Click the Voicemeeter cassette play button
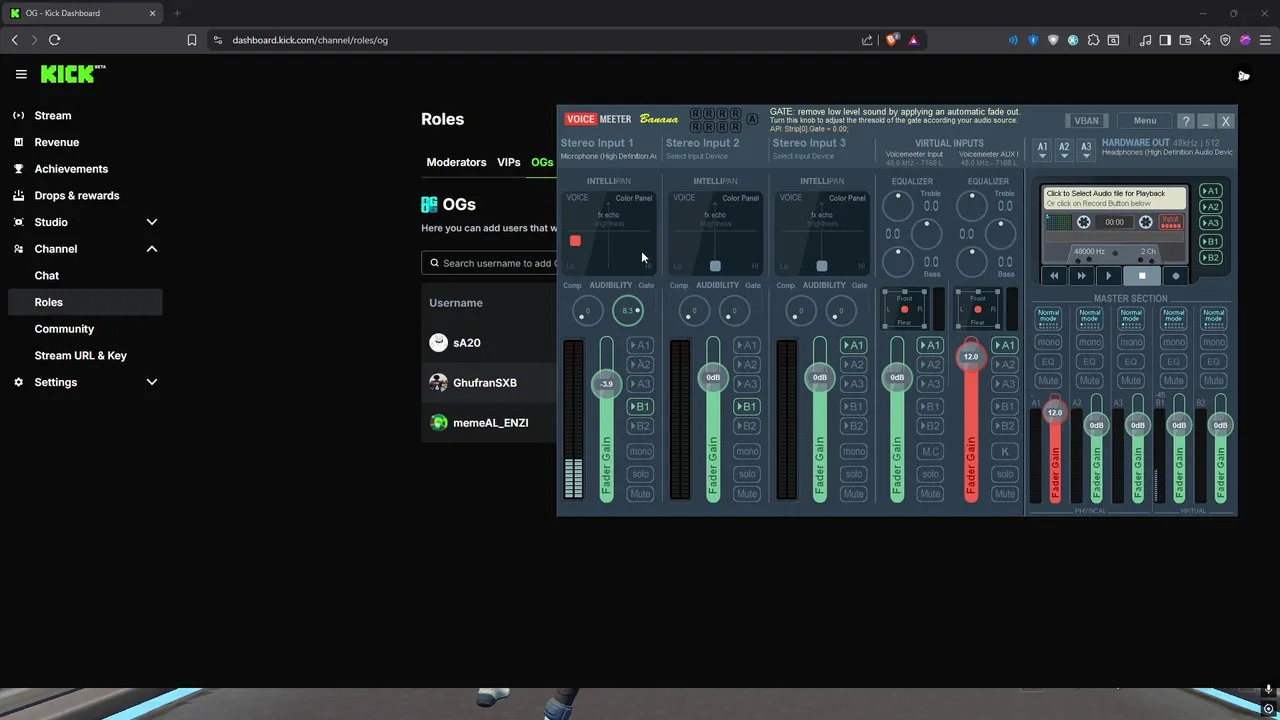Viewport: 1280px width, 720px height. click(1108, 276)
